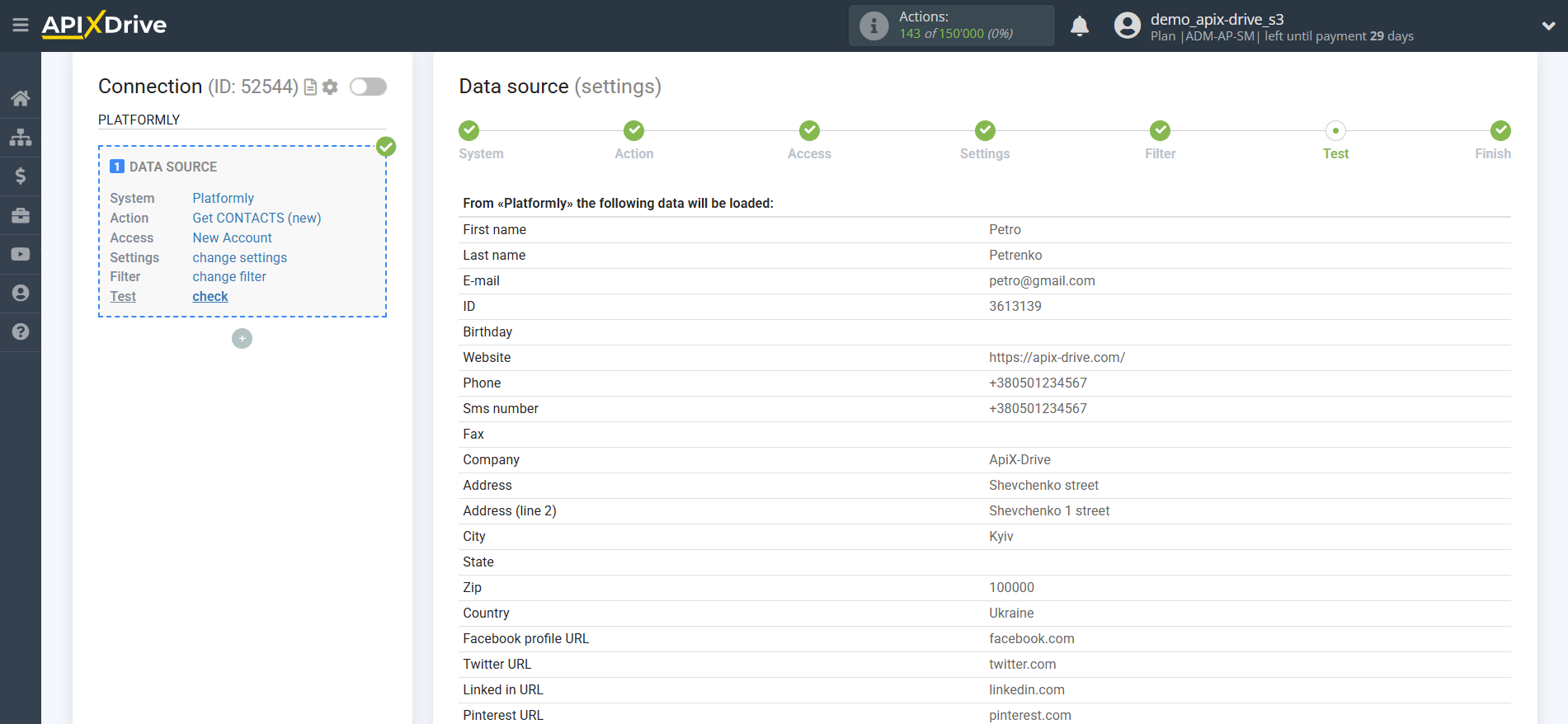This screenshot has height=724, width=1568.
Task: Select the ID value 3613139
Action: point(1015,307)
